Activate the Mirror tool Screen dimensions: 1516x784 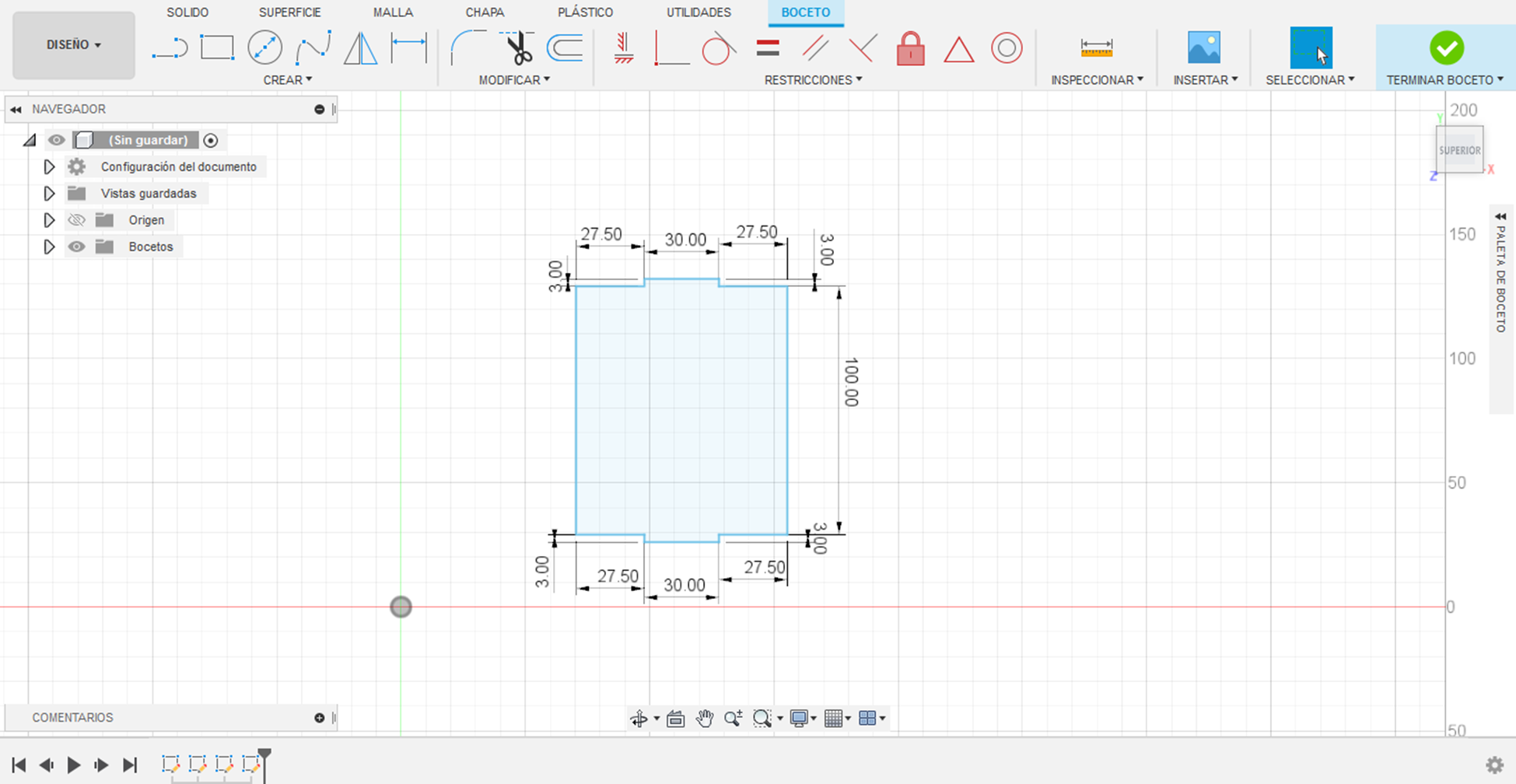coord(361,48)
